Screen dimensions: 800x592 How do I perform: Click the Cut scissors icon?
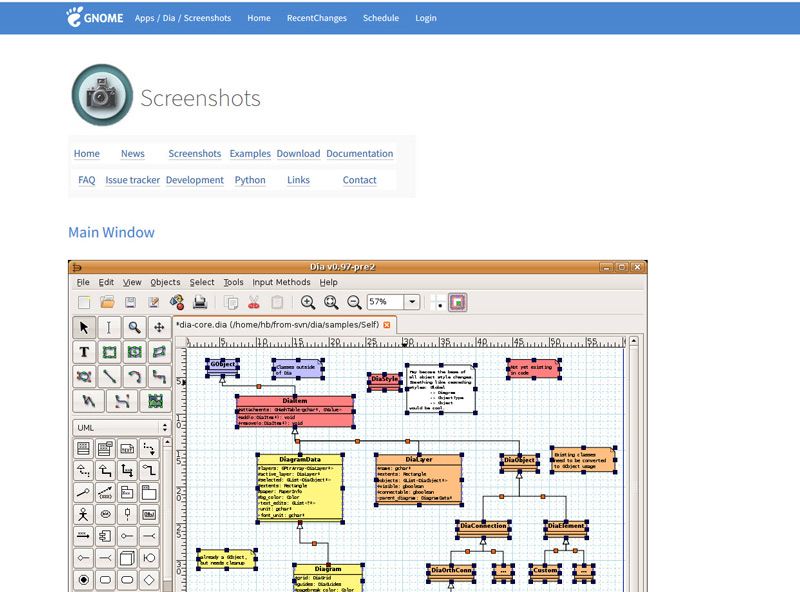pyautogui.click(x=254, y=303)
